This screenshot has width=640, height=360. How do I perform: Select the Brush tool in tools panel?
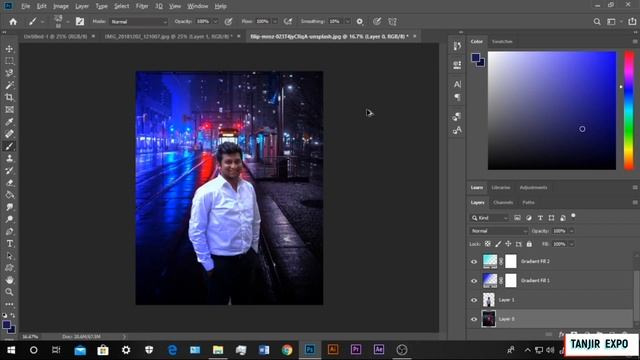[x=9, y=146]
